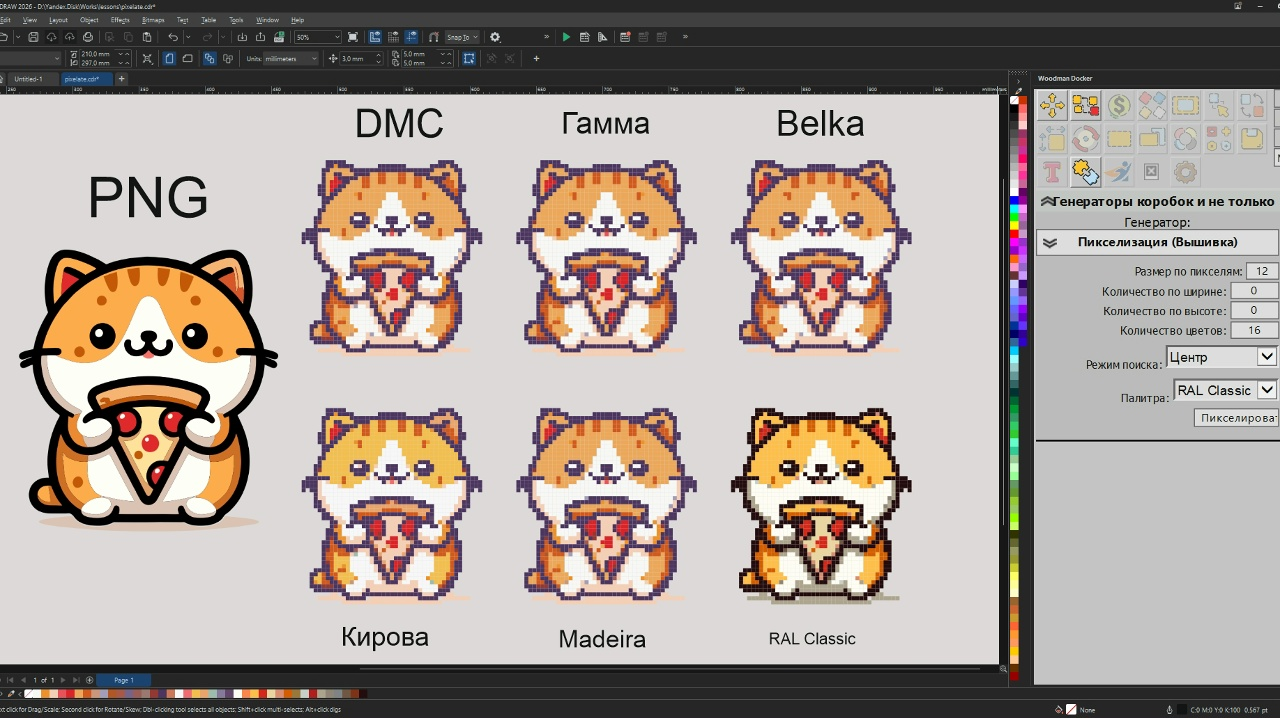Toggle apply to current page only button
Viewport: 1280px width, 718px height.
[x=227, y=59]
